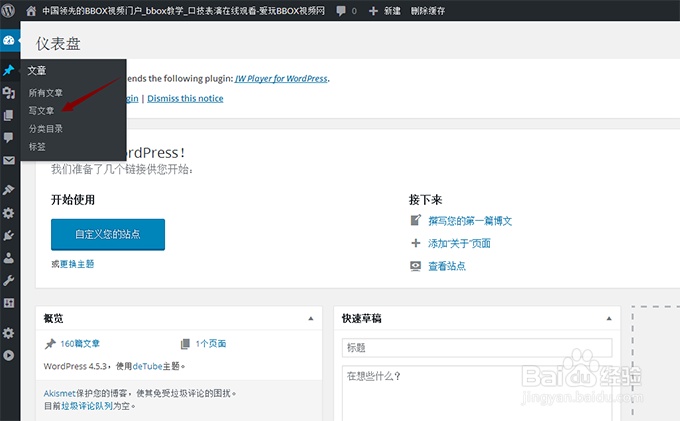The image size is (680, 421).
Task: Open the Media icon in sidebar
Action: pos(9,92)
